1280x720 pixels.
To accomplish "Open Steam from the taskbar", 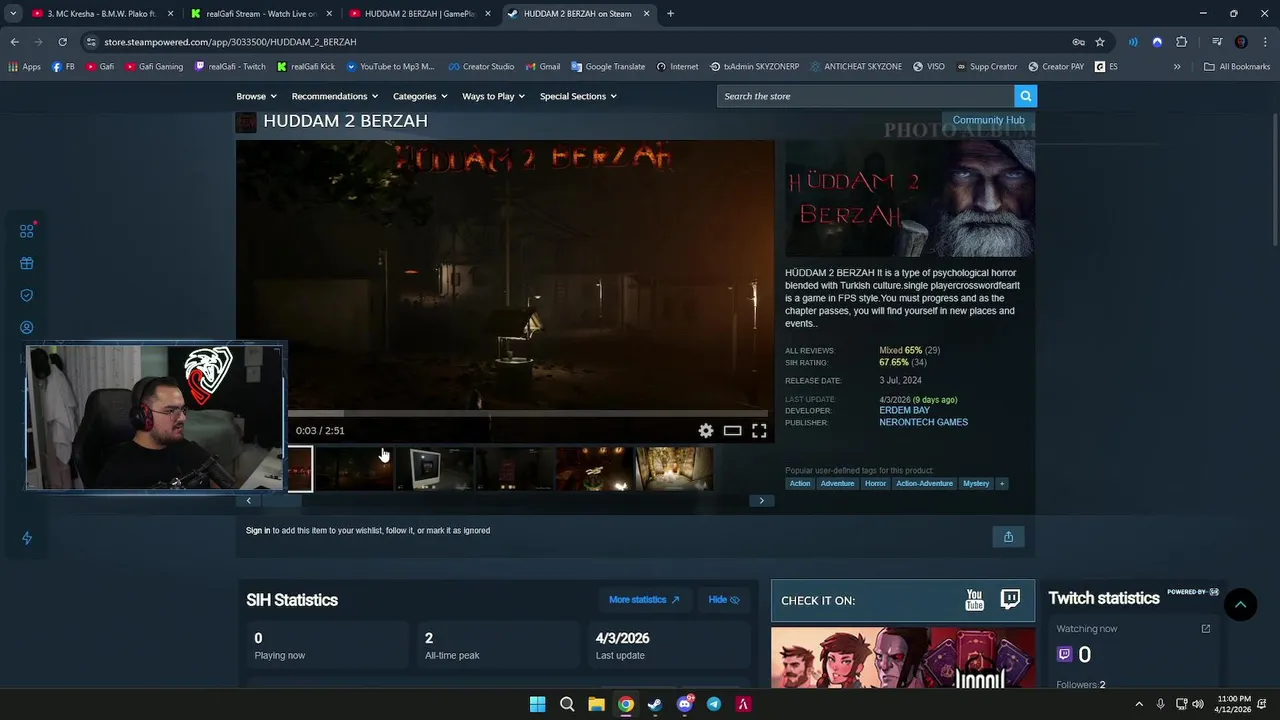I will pyautogui.click(x=655, y=704).
